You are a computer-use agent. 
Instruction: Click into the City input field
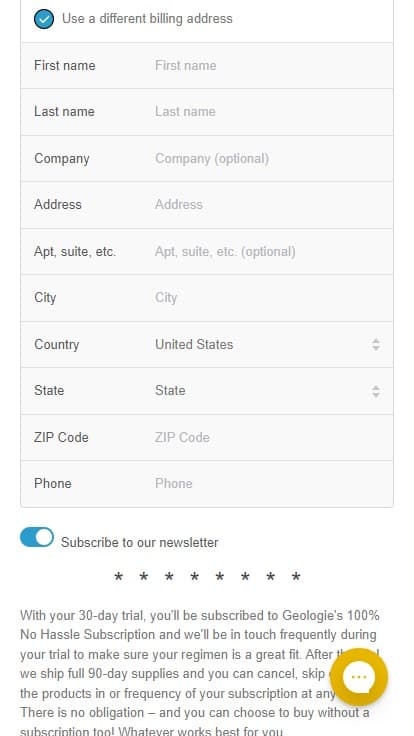pos(270,298)
